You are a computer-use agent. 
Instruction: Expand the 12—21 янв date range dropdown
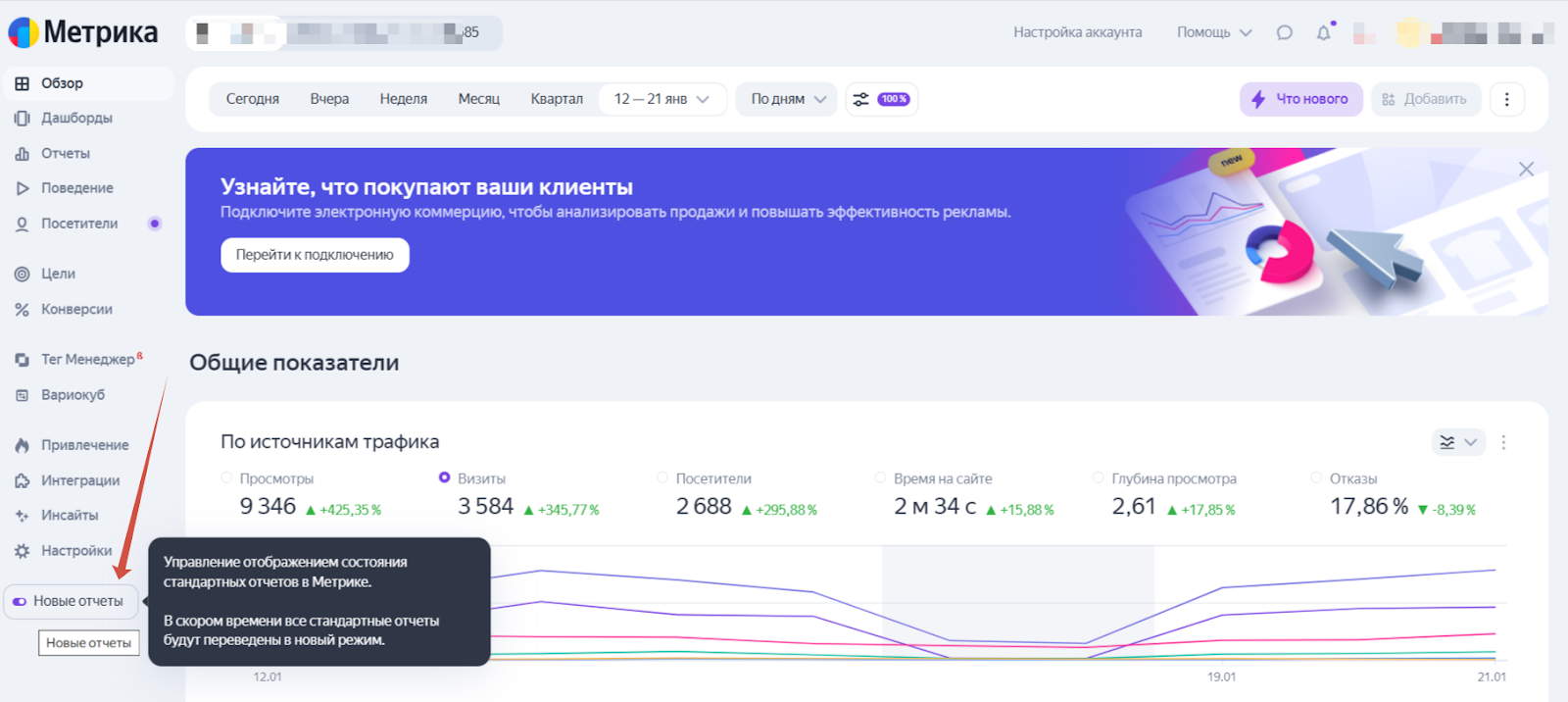(x=661, y=99)
